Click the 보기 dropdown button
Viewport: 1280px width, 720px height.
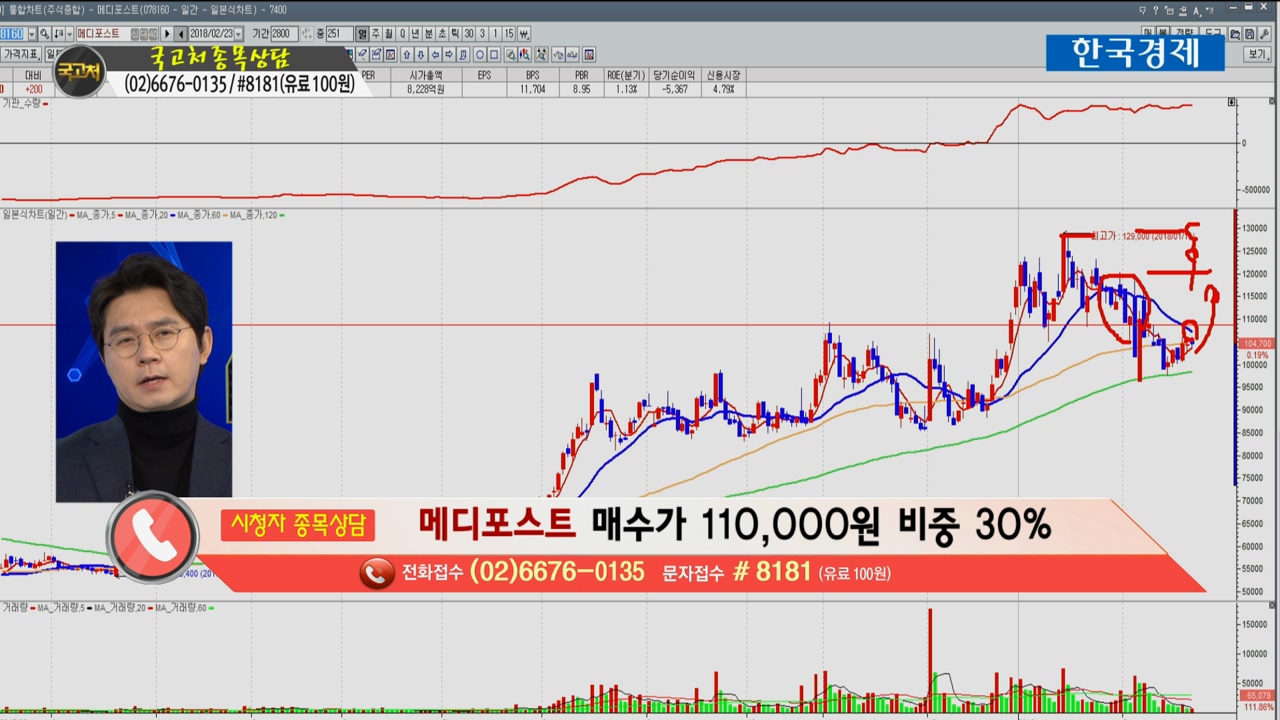point(1257,54)
